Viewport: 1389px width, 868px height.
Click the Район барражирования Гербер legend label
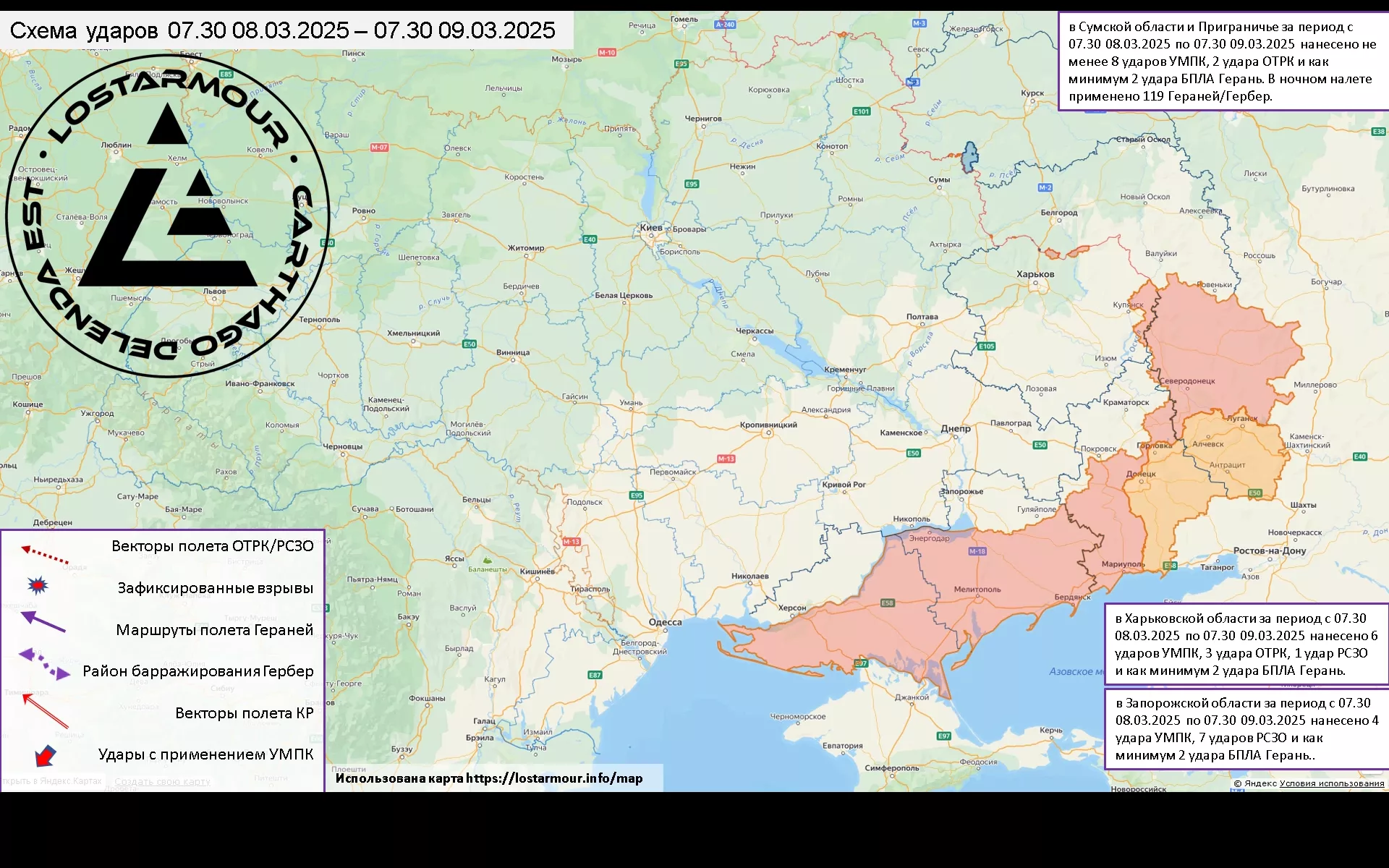click(x=198, y=671)
